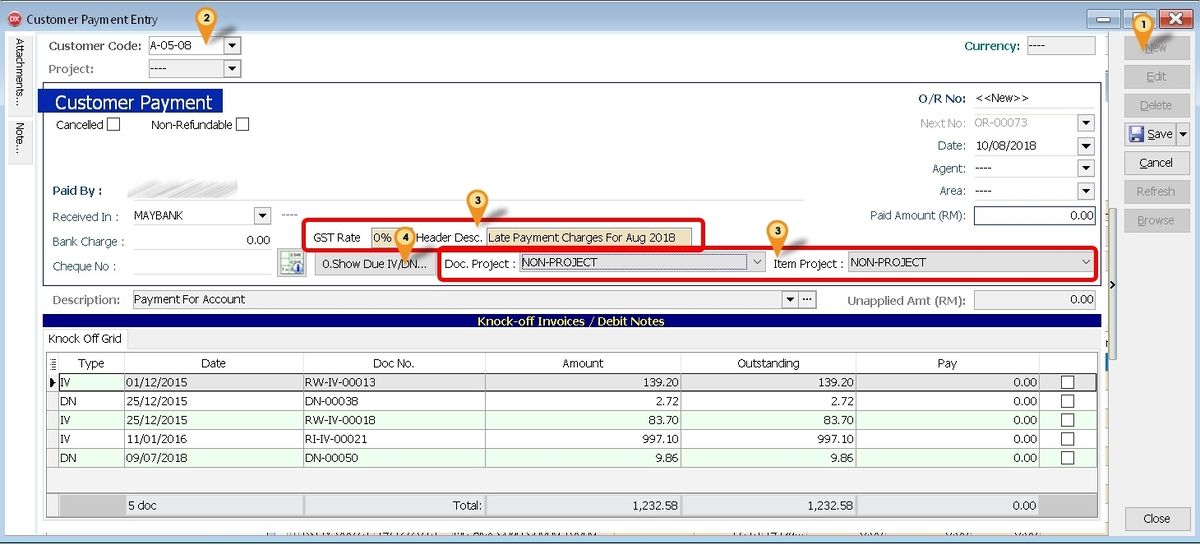Screen dimensions: 1200x545
Task: Select the Knock Off Grid tab
Action: pos(85,339)
